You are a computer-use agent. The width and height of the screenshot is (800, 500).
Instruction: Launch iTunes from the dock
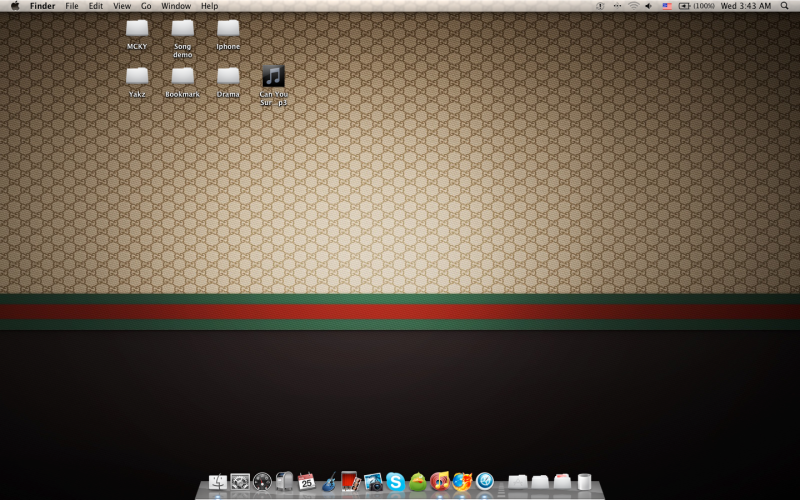coord(439,482)
